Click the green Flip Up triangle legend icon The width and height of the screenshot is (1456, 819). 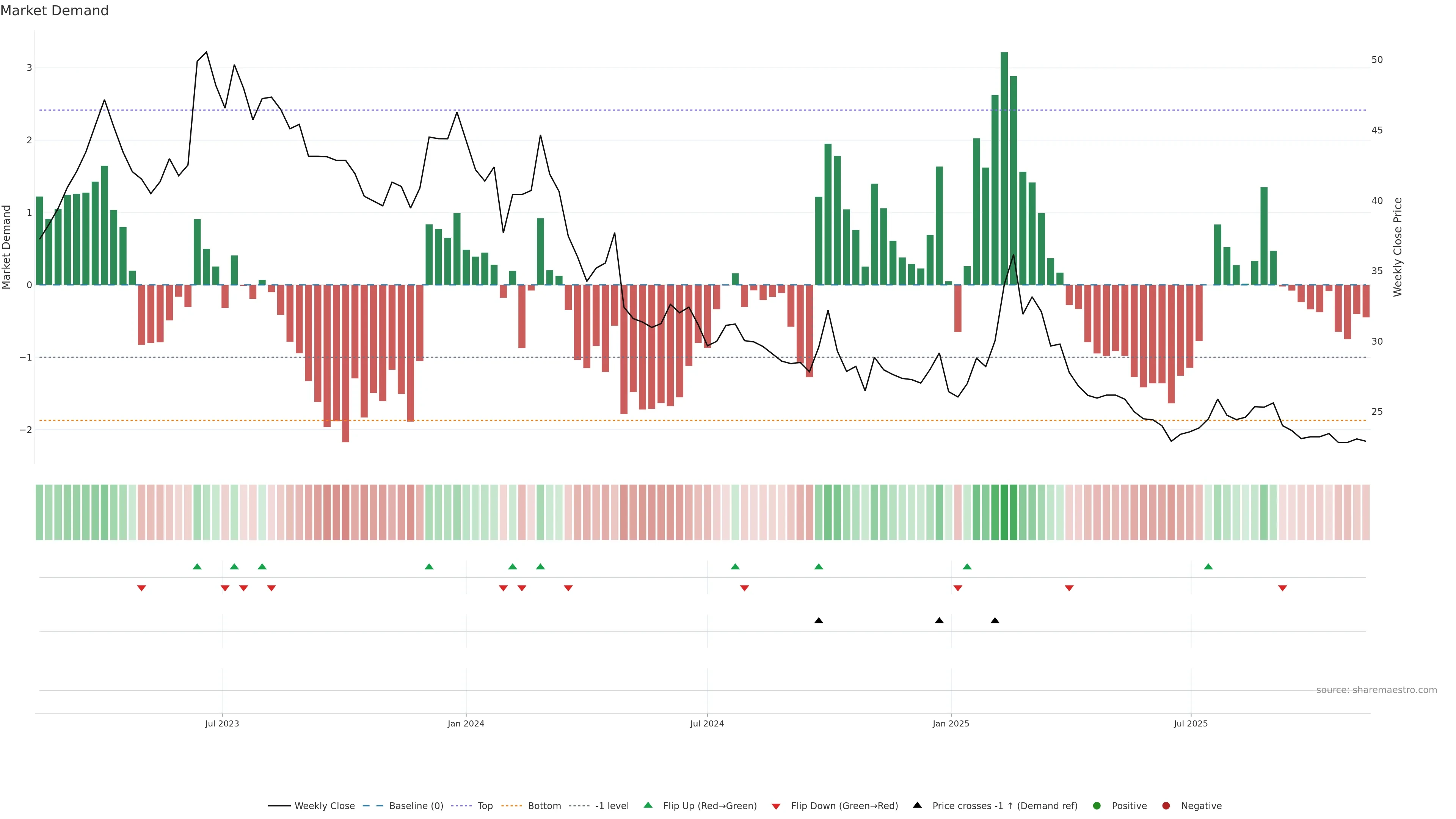(x=648, y=805)
